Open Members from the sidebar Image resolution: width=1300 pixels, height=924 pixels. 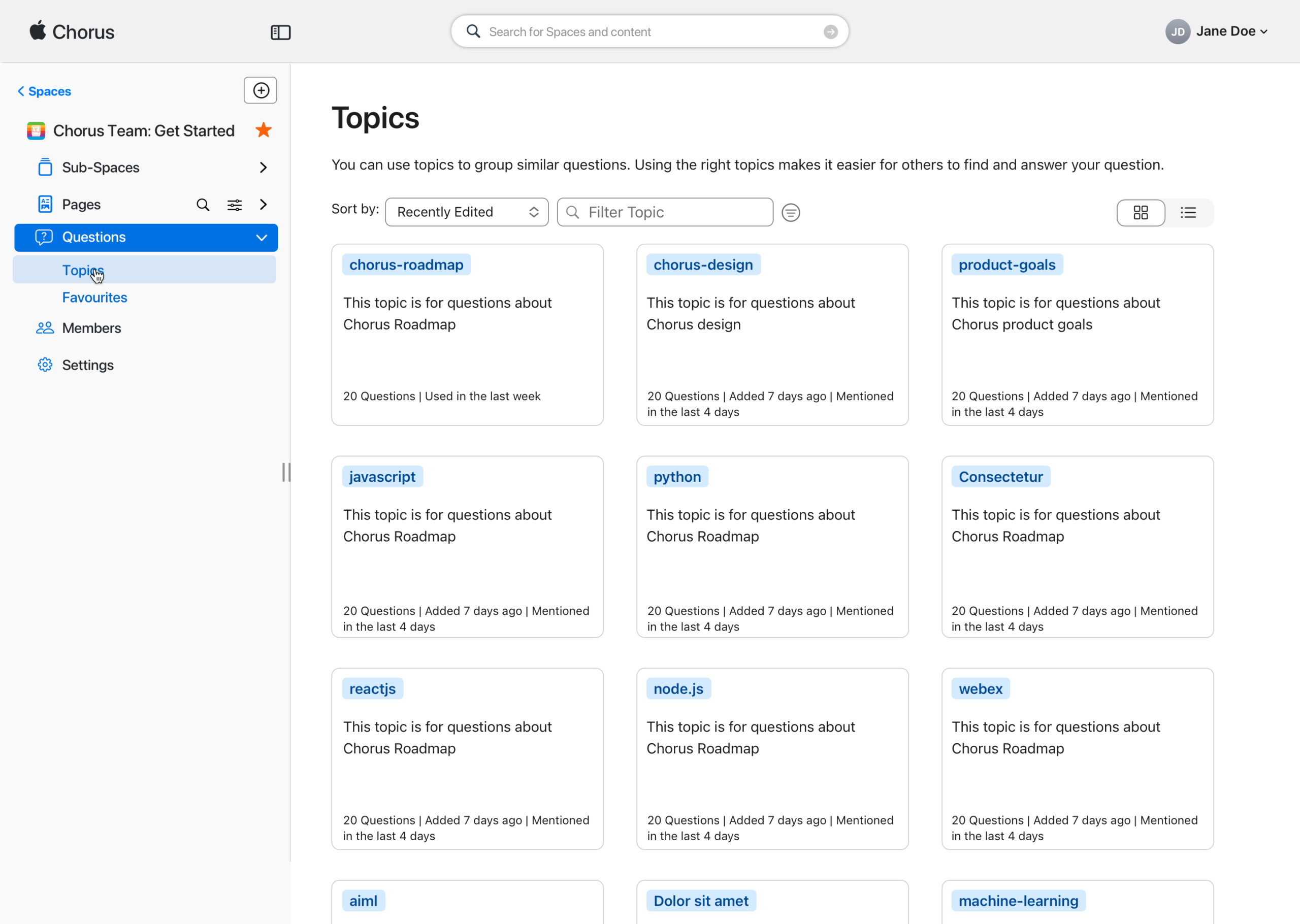click(x=91, y=328)
